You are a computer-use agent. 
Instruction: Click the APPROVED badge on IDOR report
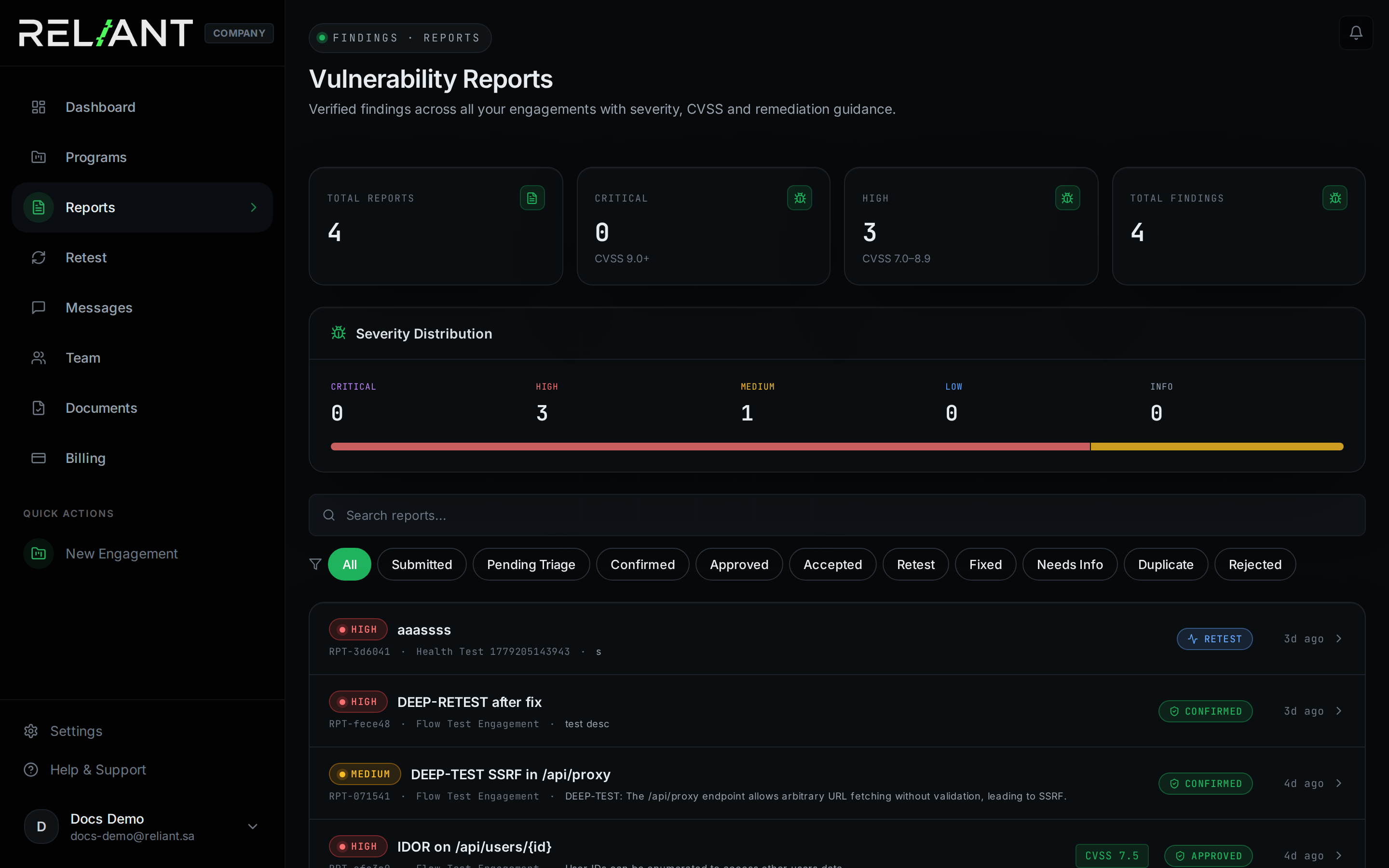coord(1208,856)
